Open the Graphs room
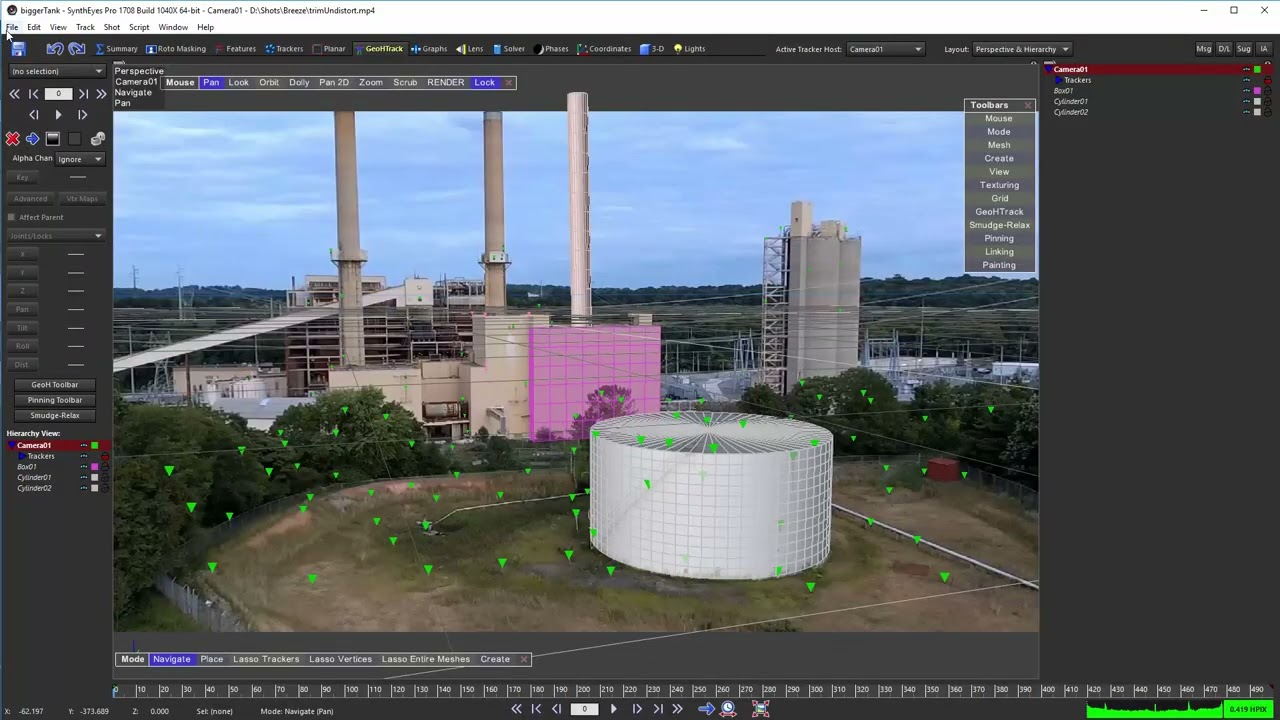Viewport: 1280px width, 720px height. (x=429, y=49)
